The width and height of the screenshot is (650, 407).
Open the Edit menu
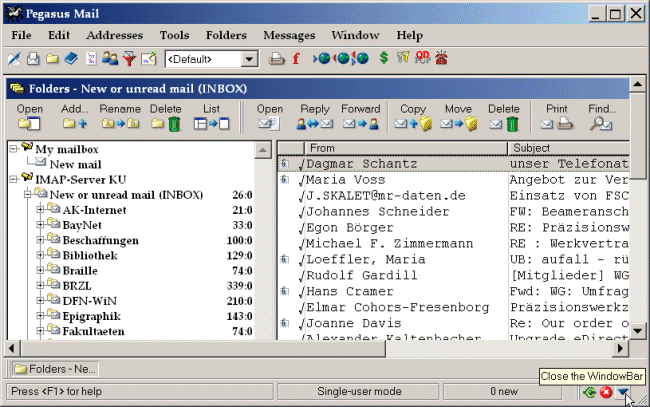59,35
